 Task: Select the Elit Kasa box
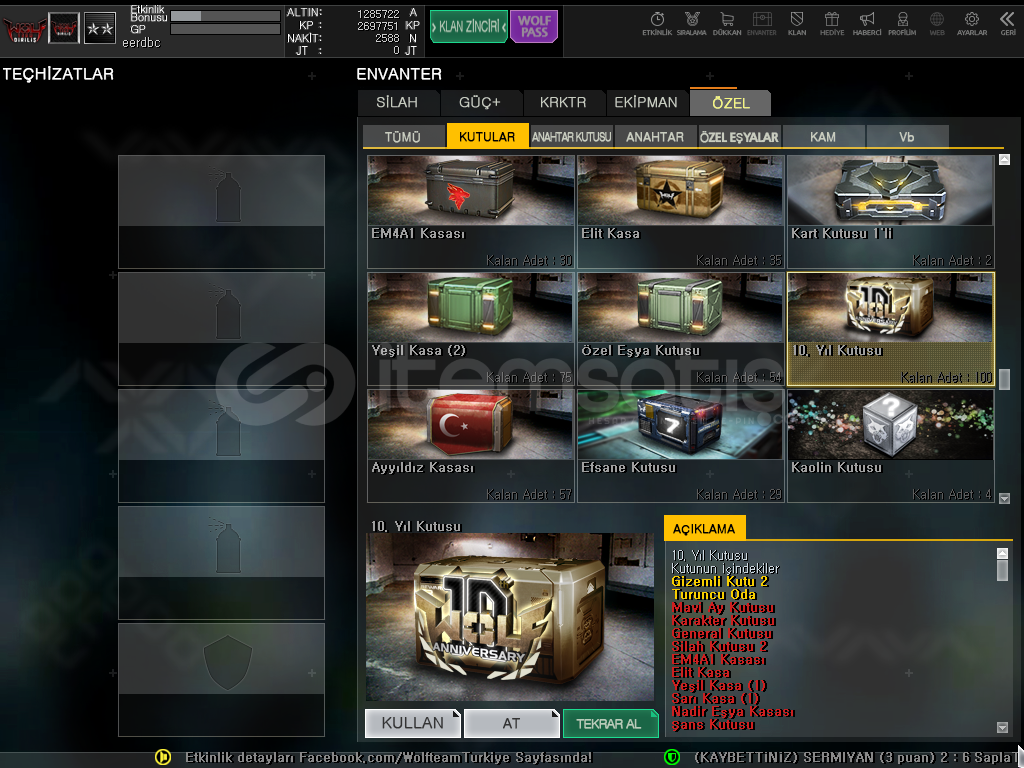click(680, 212)
